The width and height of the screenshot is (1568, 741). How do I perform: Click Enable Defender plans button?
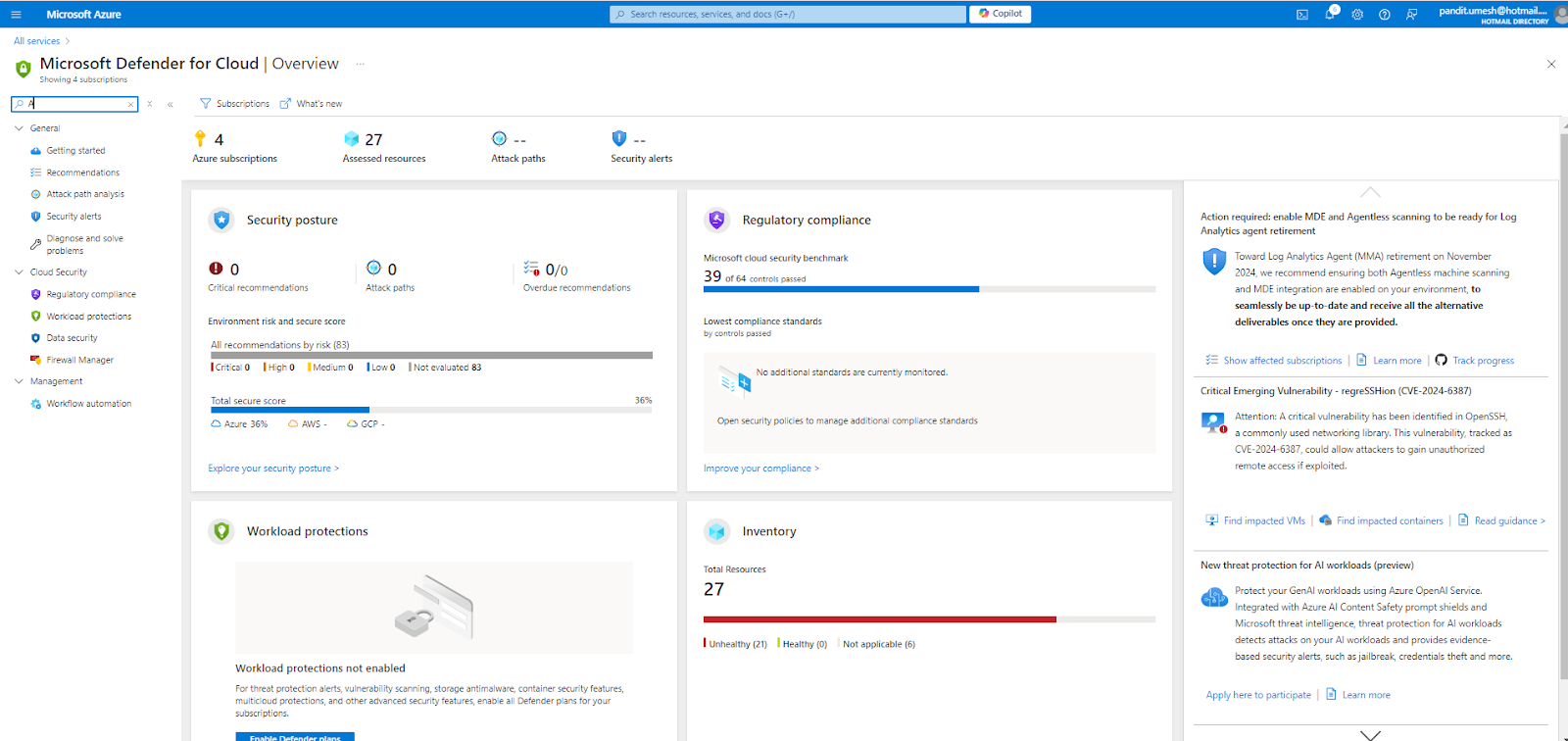tap(295, 736)
